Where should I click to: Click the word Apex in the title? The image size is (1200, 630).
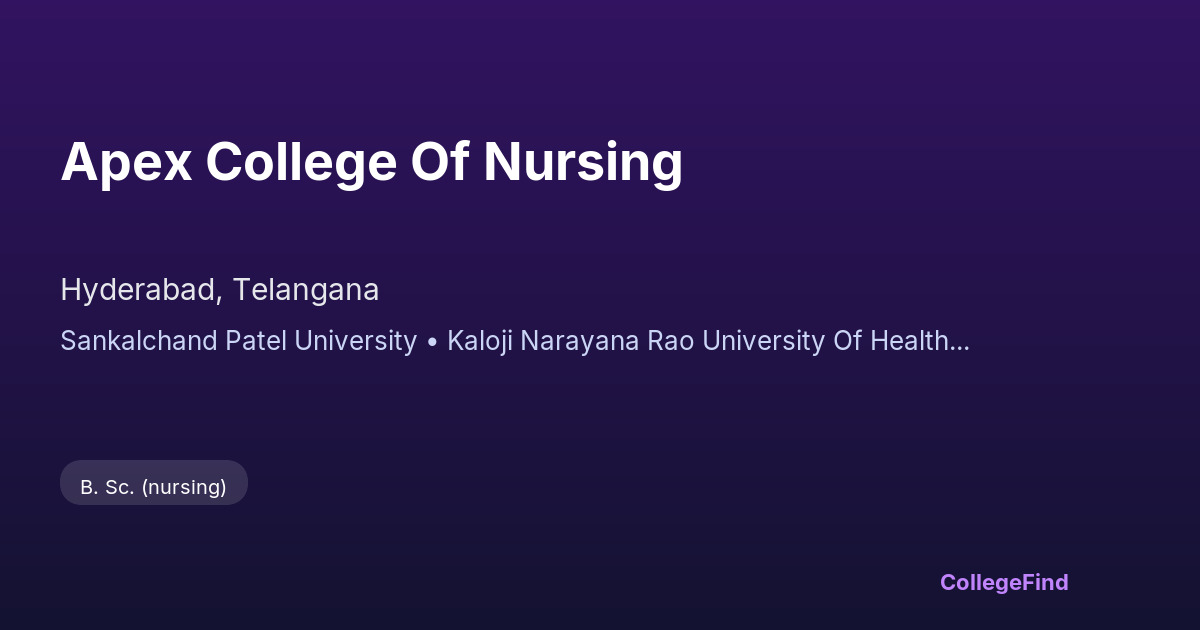[126, 161]
